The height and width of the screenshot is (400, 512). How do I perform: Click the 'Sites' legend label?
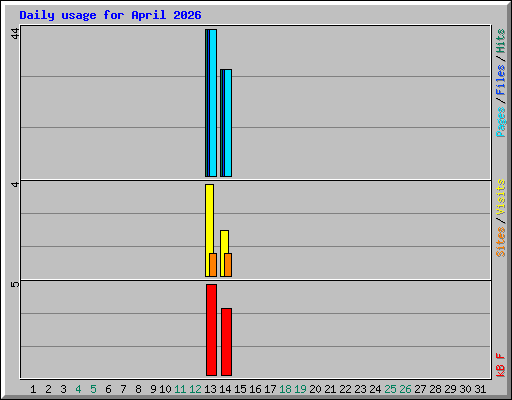(501, 242)
